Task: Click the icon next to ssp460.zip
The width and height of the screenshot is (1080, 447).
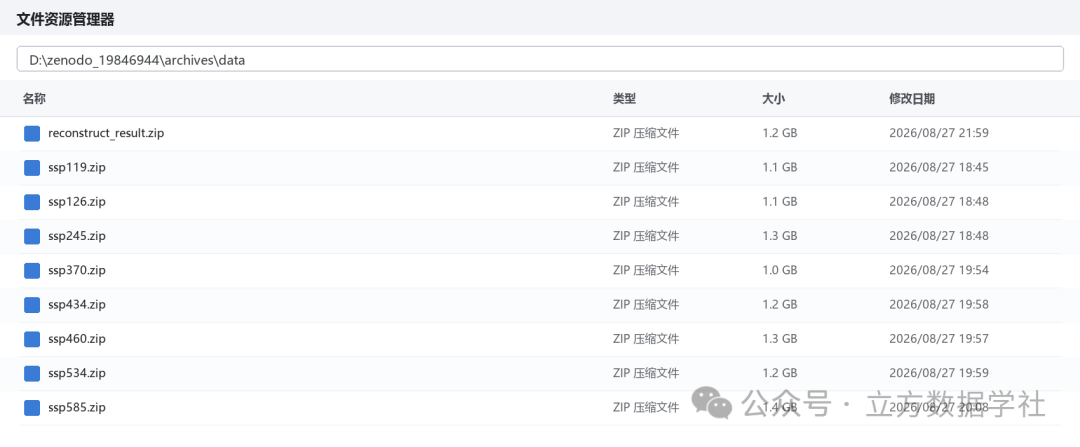Action: pos(32,339)
